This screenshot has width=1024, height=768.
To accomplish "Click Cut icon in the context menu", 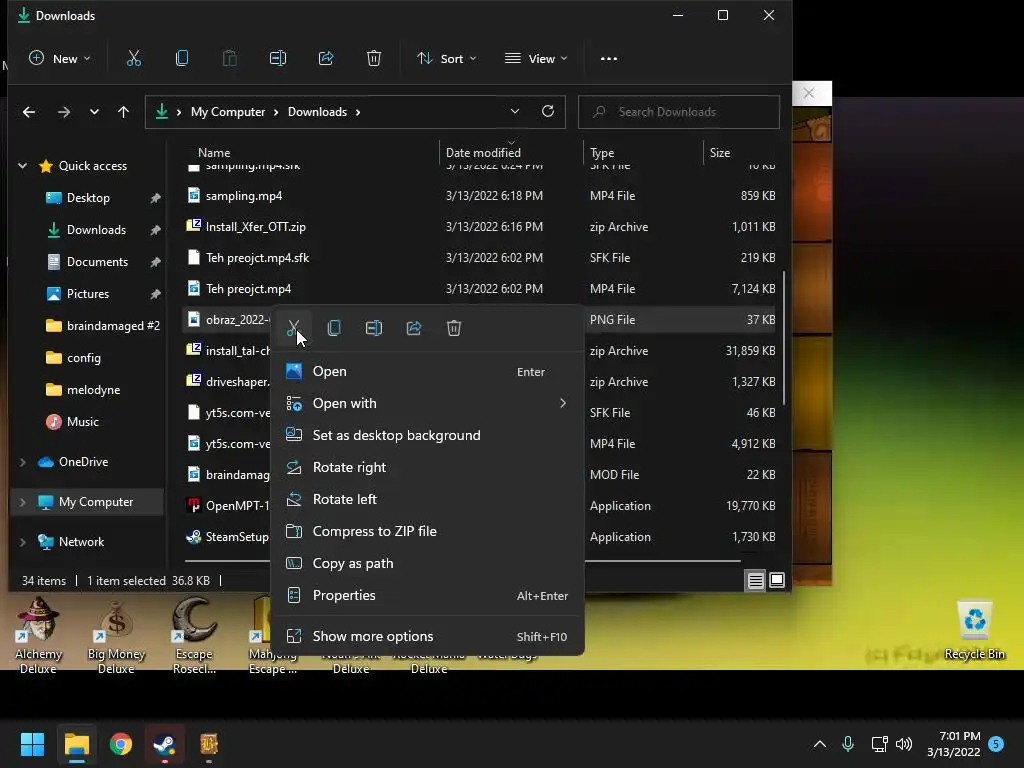I will [293, 328].
